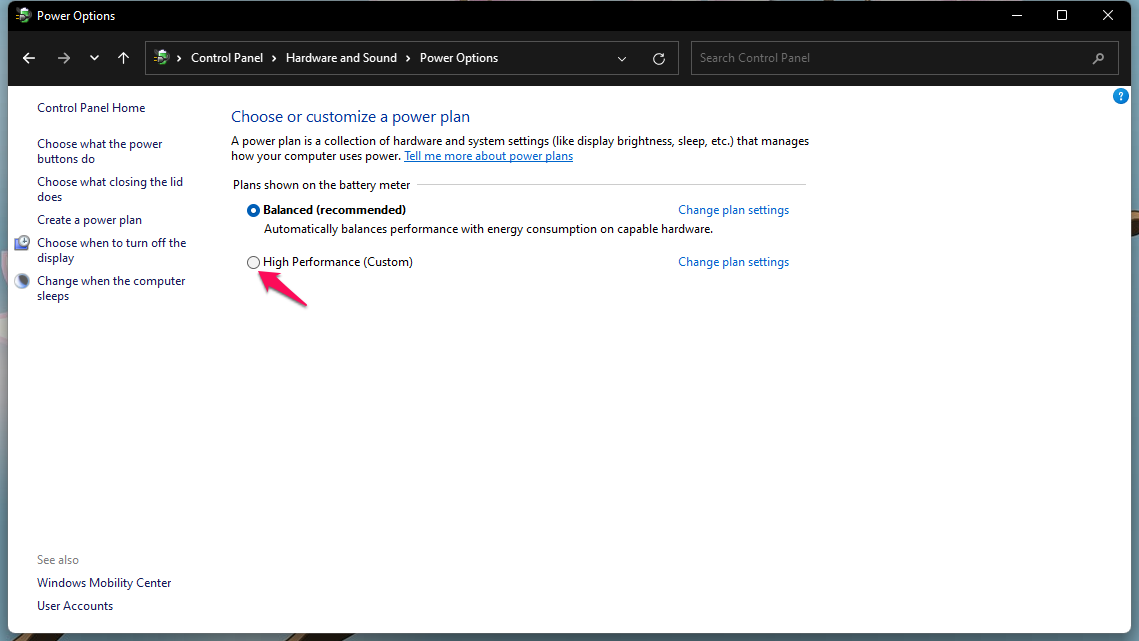This screenshot has height=641, width=1139.
Task: Click the Control Panel icon in address bar
Action: click(162, 57)
